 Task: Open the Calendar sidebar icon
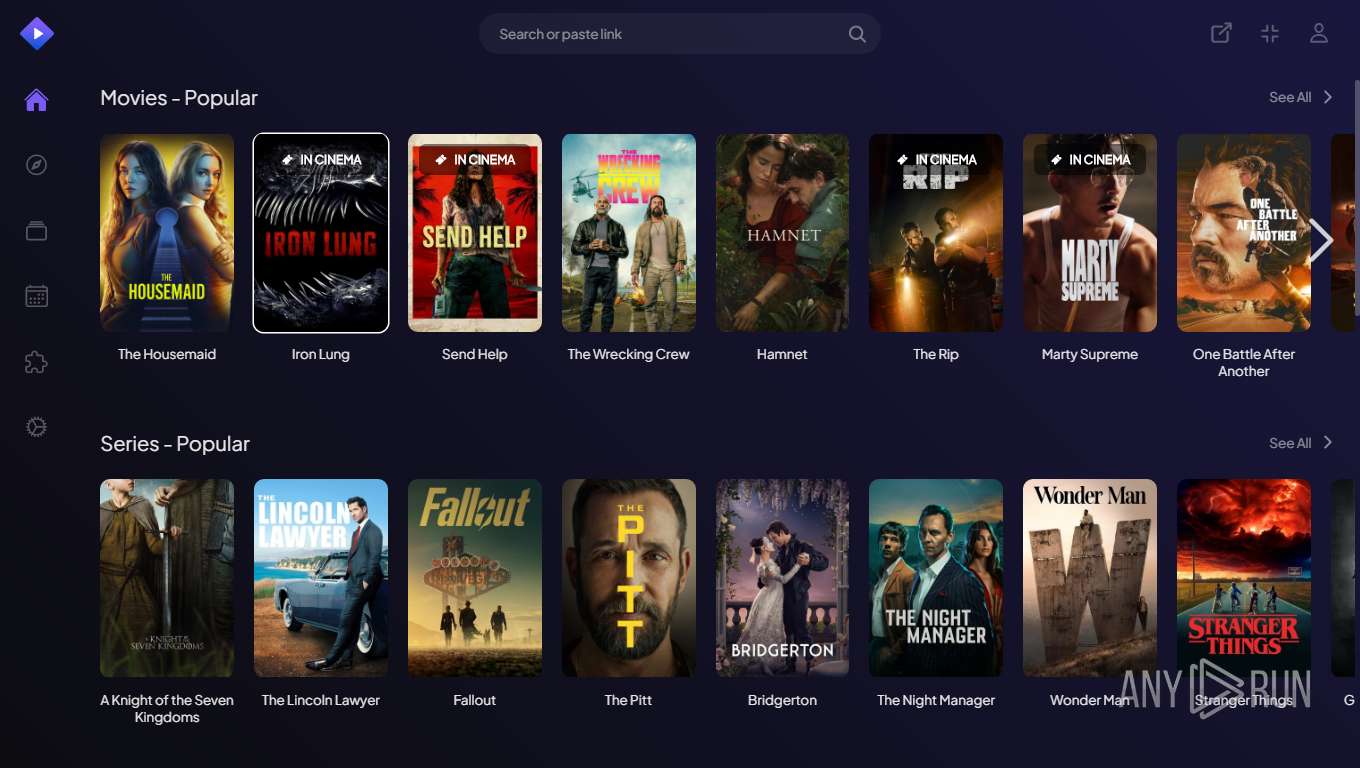tap(37, 296)
